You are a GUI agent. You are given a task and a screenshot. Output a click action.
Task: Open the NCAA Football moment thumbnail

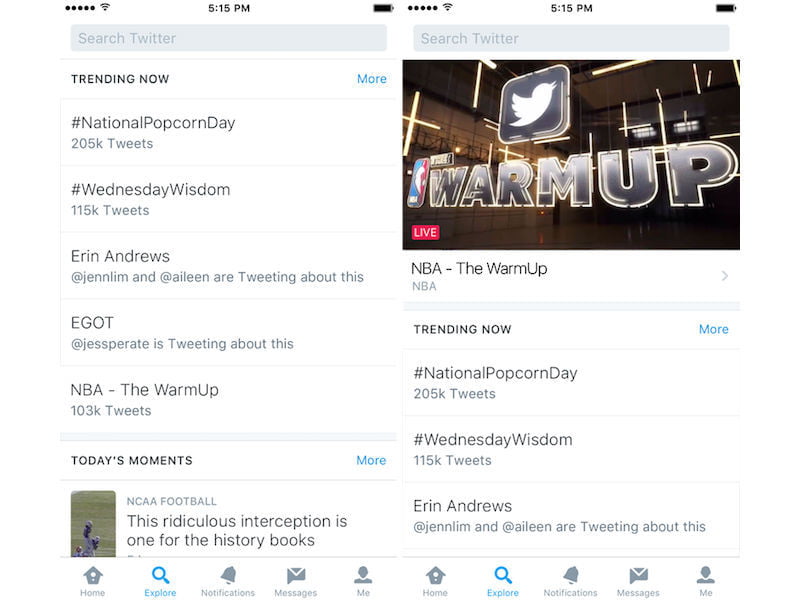click(93, 522)
